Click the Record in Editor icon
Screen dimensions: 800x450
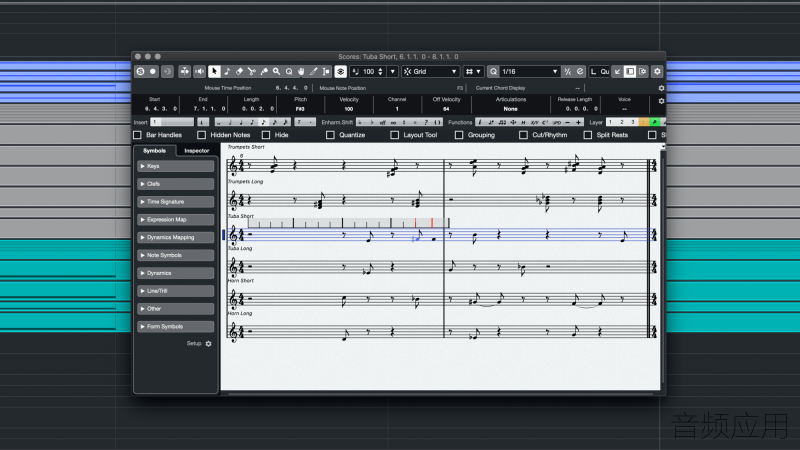pos(153,72)
